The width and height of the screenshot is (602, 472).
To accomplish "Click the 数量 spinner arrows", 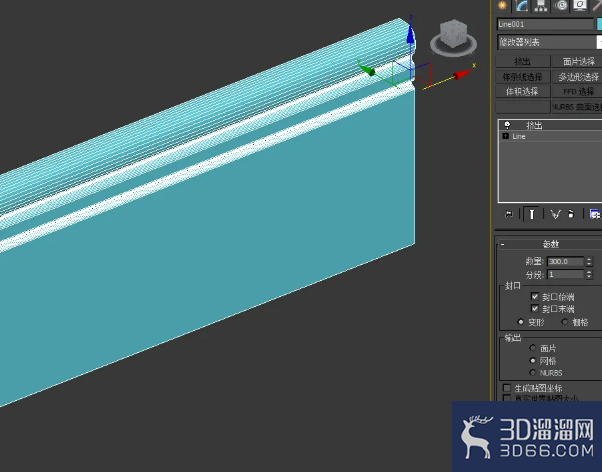I will click(589, 261).
